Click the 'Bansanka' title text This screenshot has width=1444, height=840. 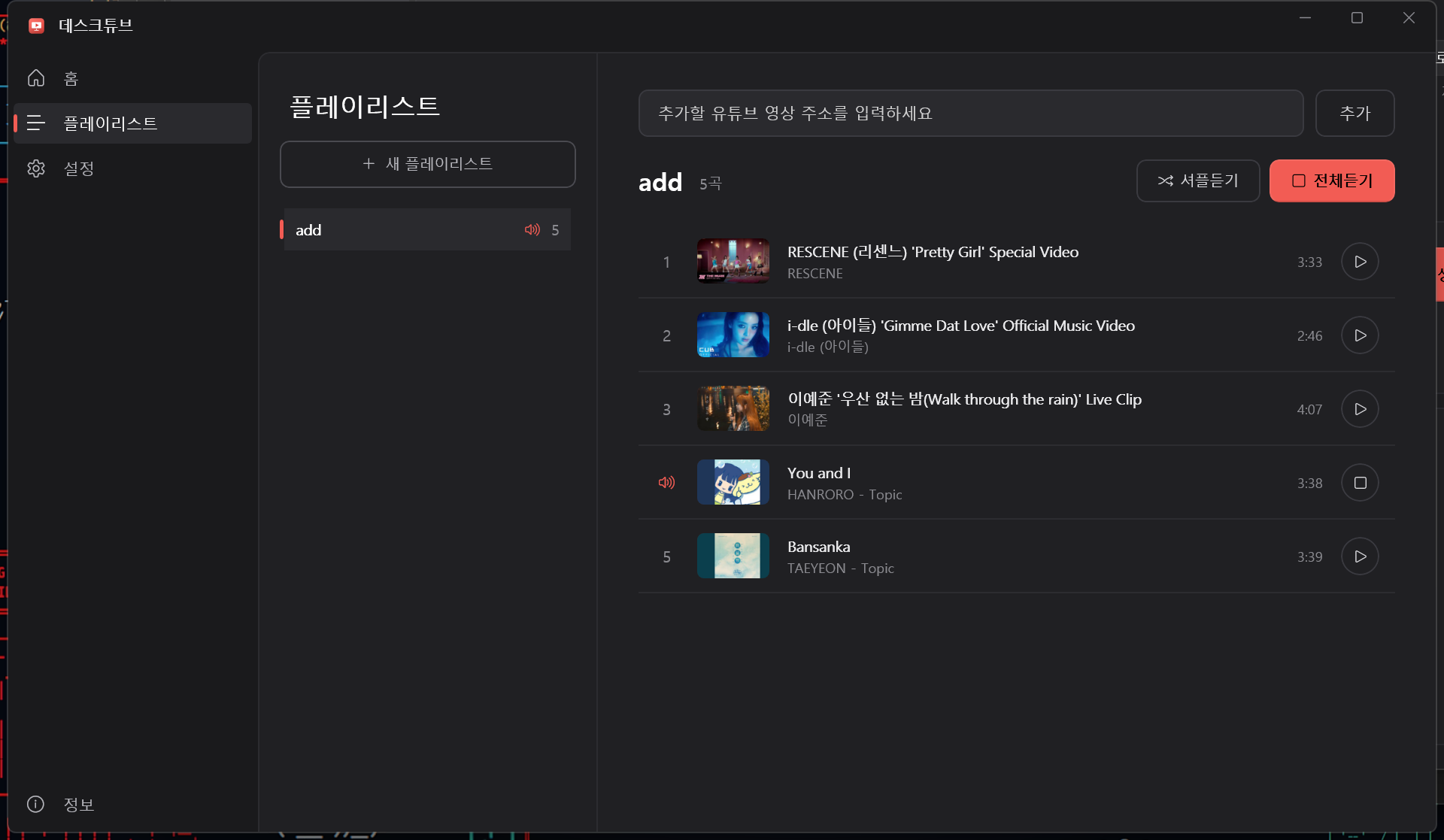tap(819, 547)
